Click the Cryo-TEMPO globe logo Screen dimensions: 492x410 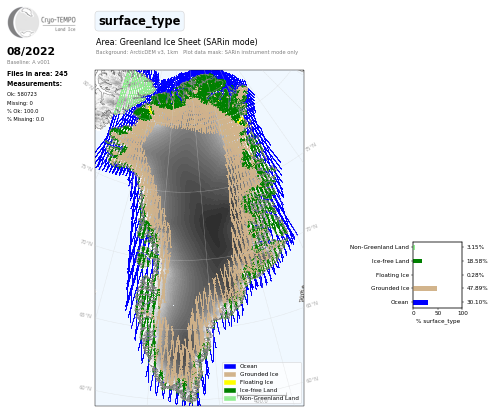(x=23, y=22)
